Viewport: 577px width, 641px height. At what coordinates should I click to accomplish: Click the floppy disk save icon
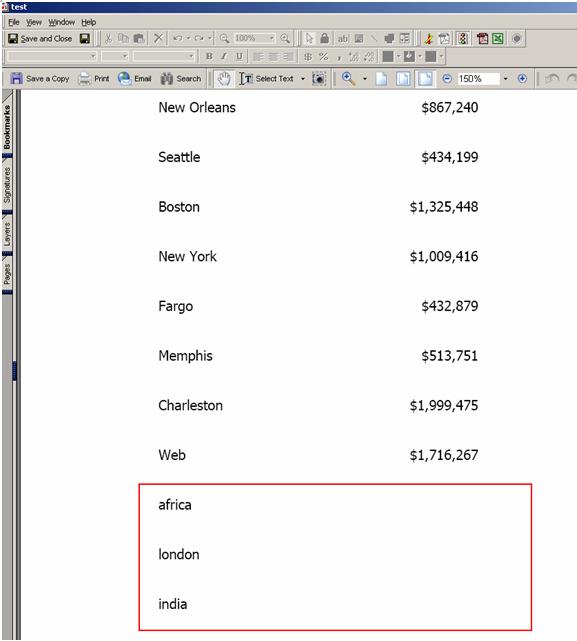pos(85,38)
